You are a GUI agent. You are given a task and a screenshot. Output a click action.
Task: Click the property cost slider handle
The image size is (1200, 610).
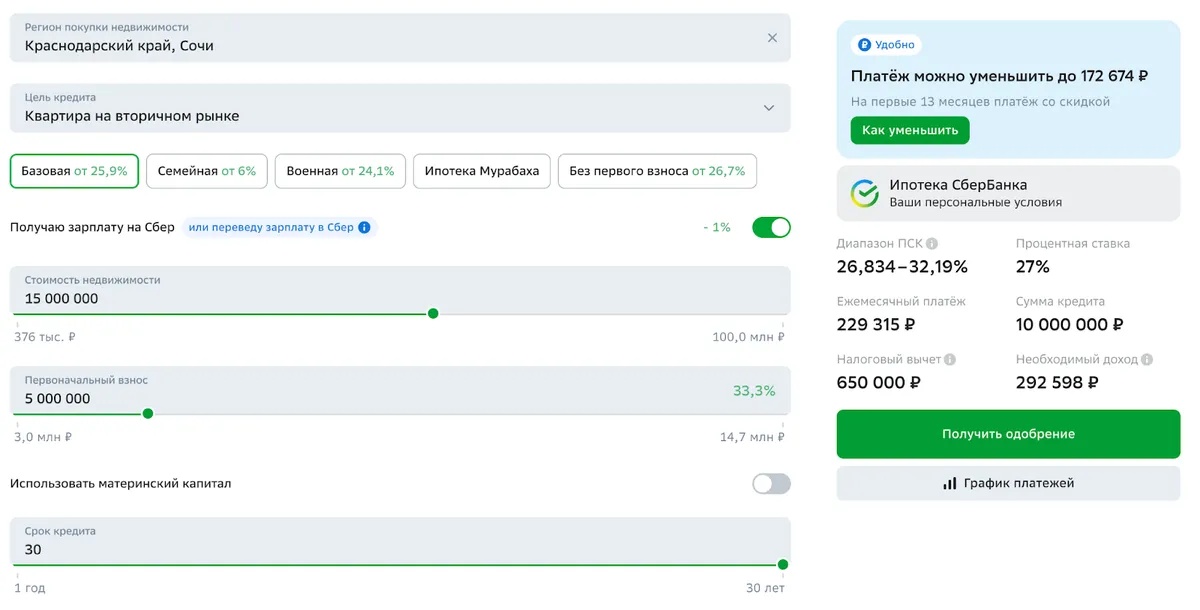(433, 314)
